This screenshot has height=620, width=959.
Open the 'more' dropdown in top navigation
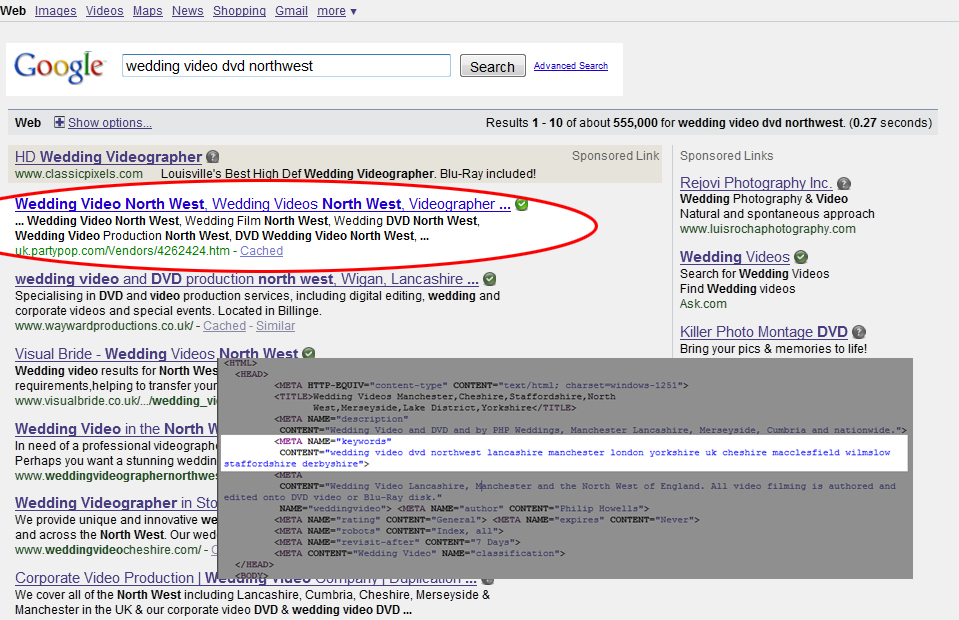pos(336,11)
